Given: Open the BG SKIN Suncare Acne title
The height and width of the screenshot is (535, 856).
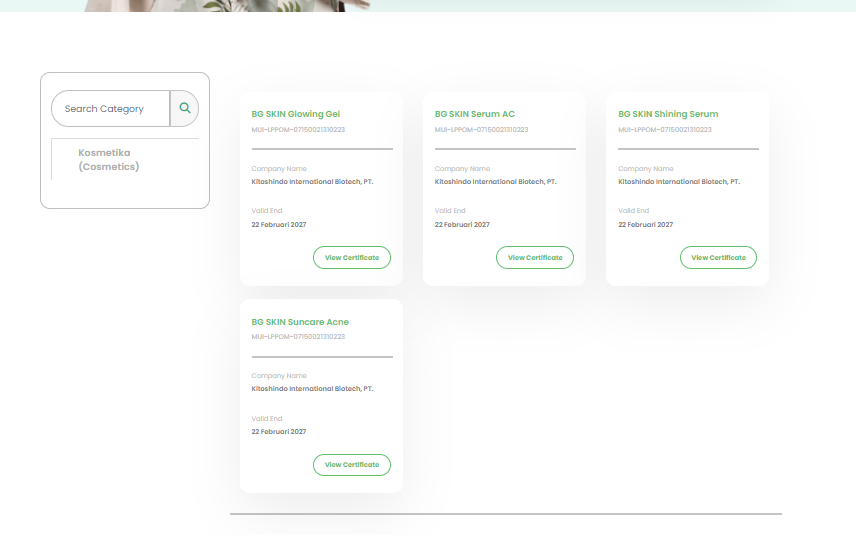Looking at the screenshot, I should click(x=300, y=322).
